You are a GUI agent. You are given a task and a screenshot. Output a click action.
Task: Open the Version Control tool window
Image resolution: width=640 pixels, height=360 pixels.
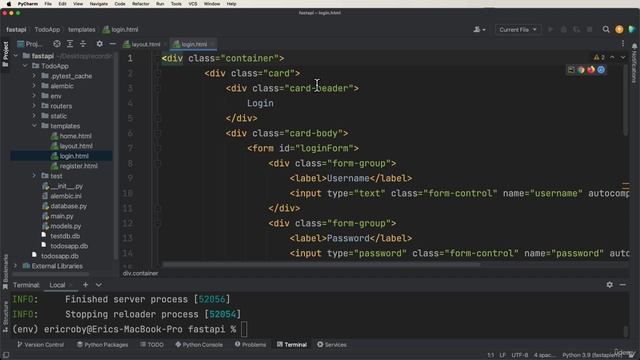pos(41,344)
